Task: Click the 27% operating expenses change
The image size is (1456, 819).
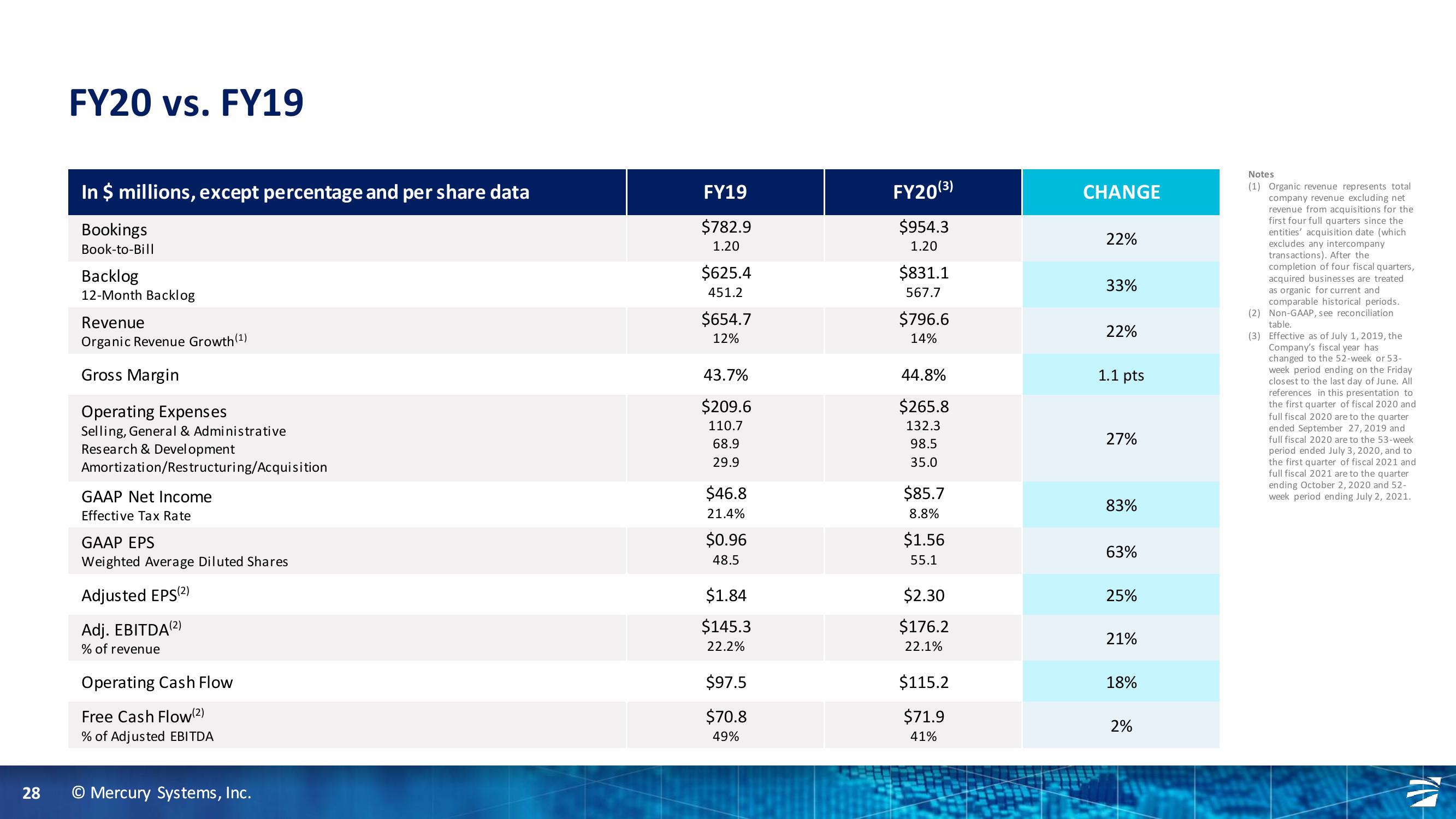Action: pyautogui.click(x=1121, y=438)
